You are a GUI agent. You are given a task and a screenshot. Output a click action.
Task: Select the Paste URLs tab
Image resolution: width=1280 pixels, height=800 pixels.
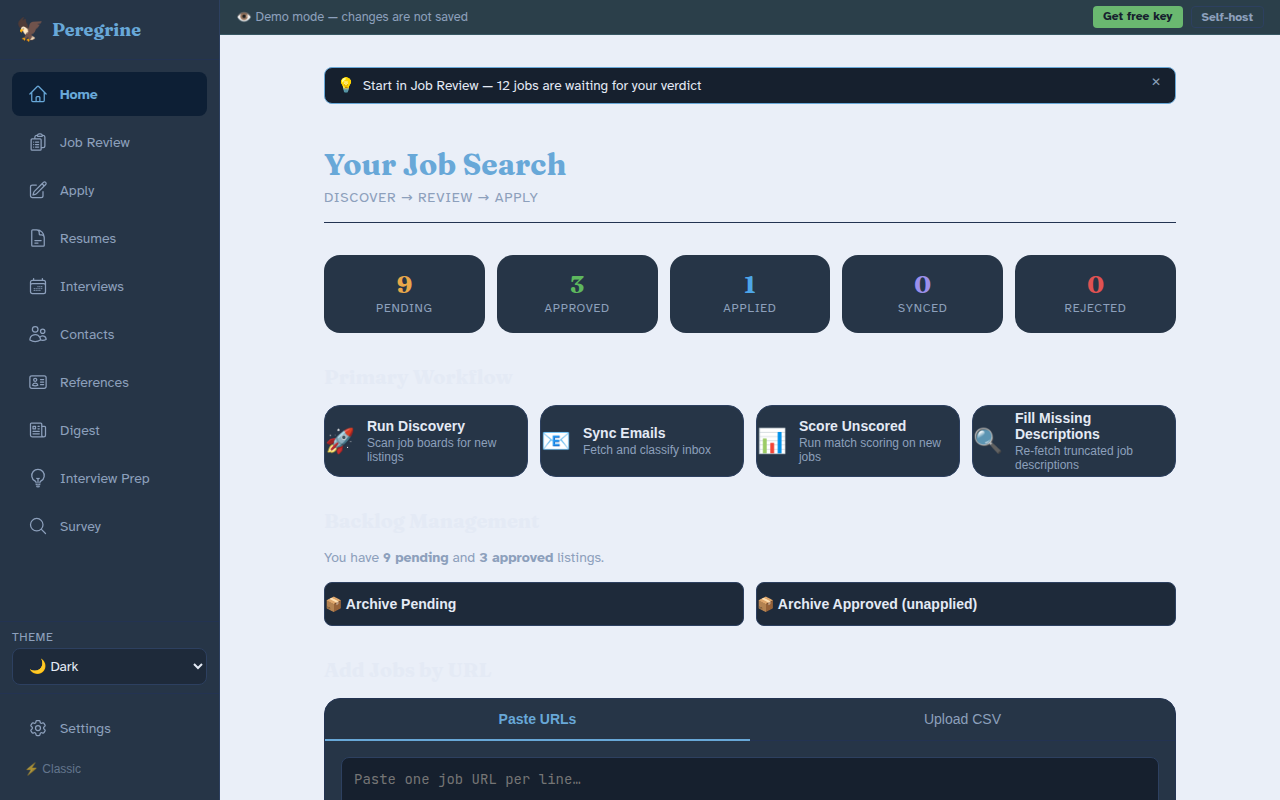coord(537,719)
